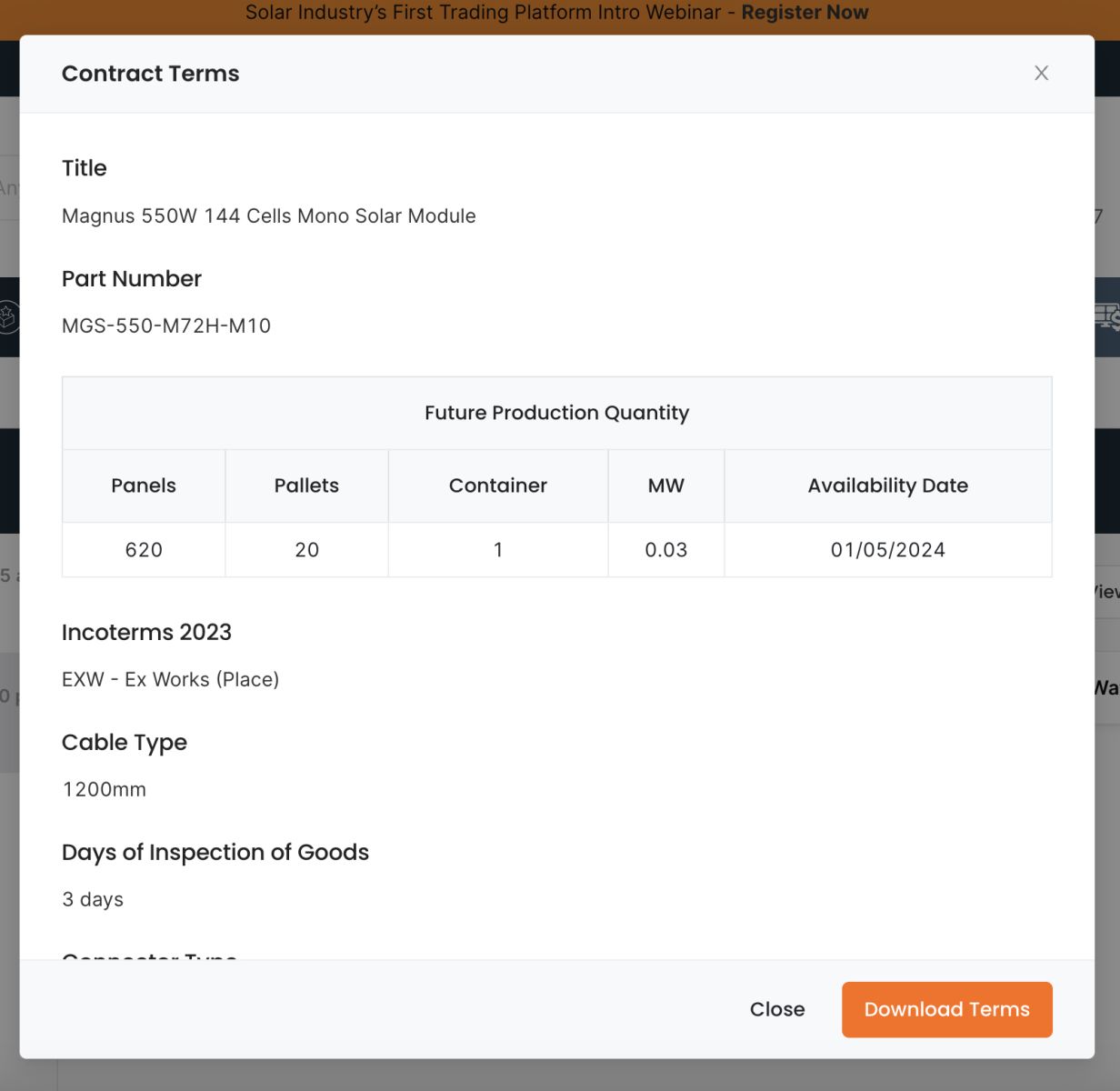Select part number MGS-550-M72H-M10
The height and width of the screenshot is (1091, 1120).
coord(166,326)
